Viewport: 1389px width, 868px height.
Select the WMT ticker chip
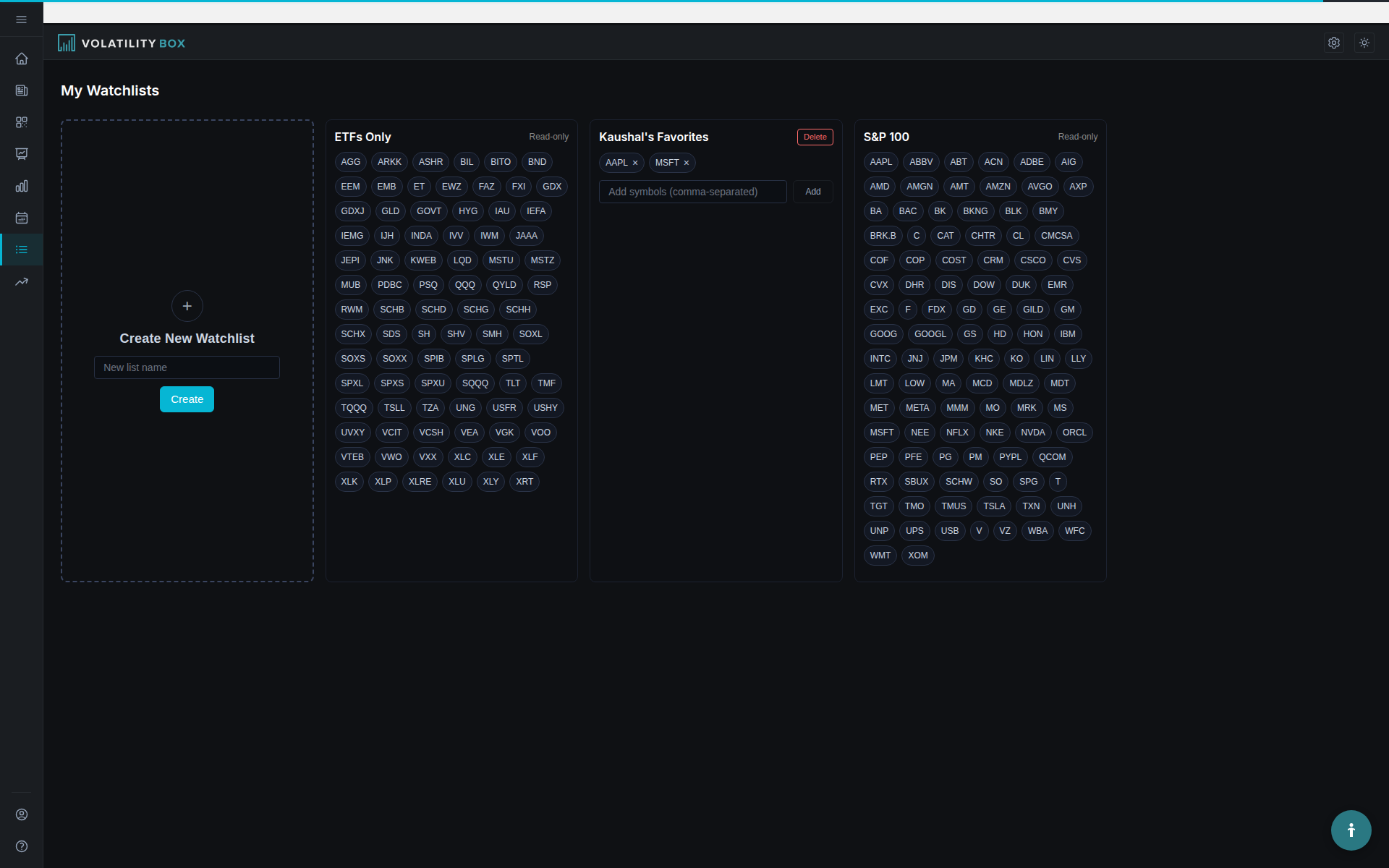tap(880, 556)
